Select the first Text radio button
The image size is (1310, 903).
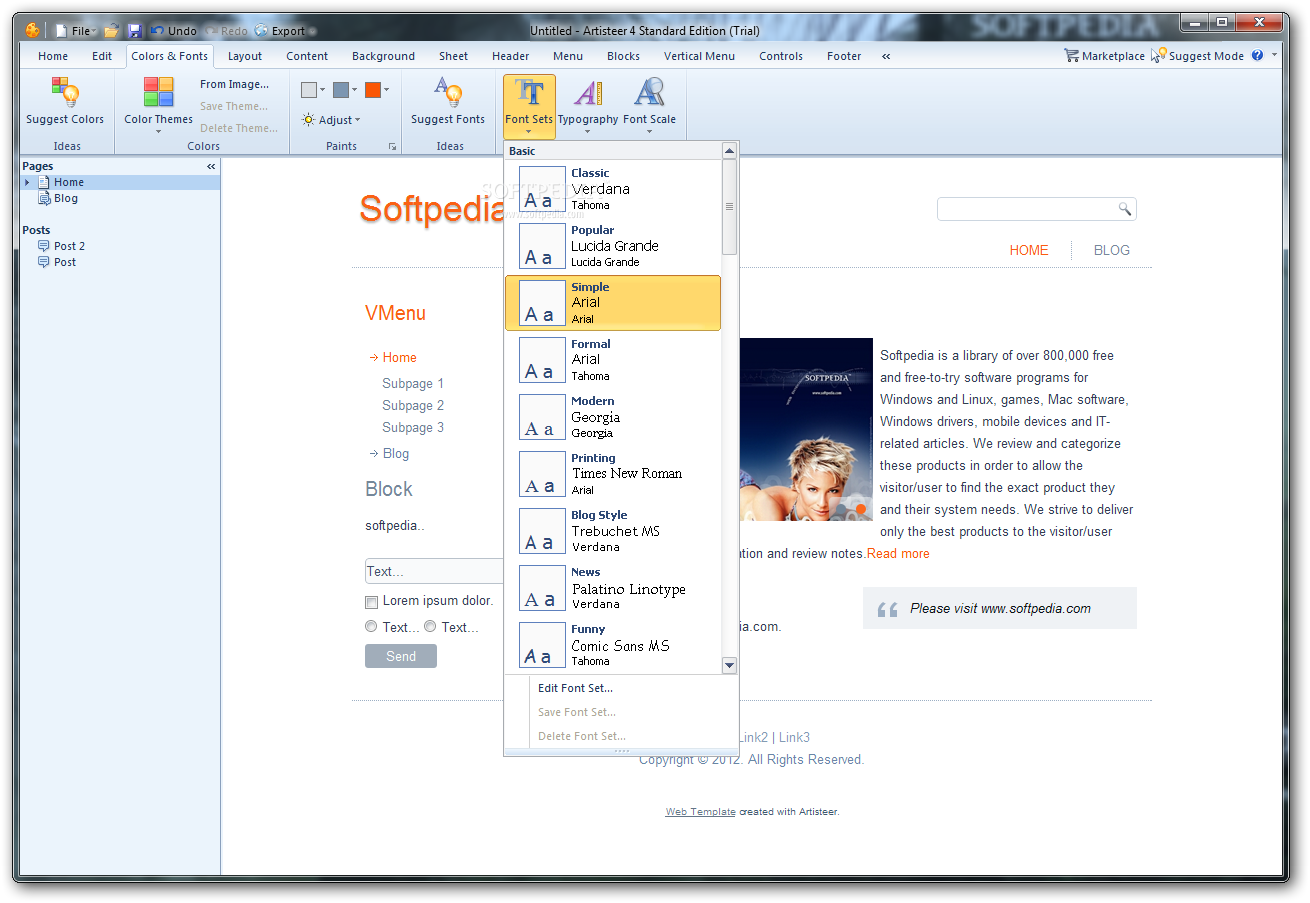coord(371,627)
